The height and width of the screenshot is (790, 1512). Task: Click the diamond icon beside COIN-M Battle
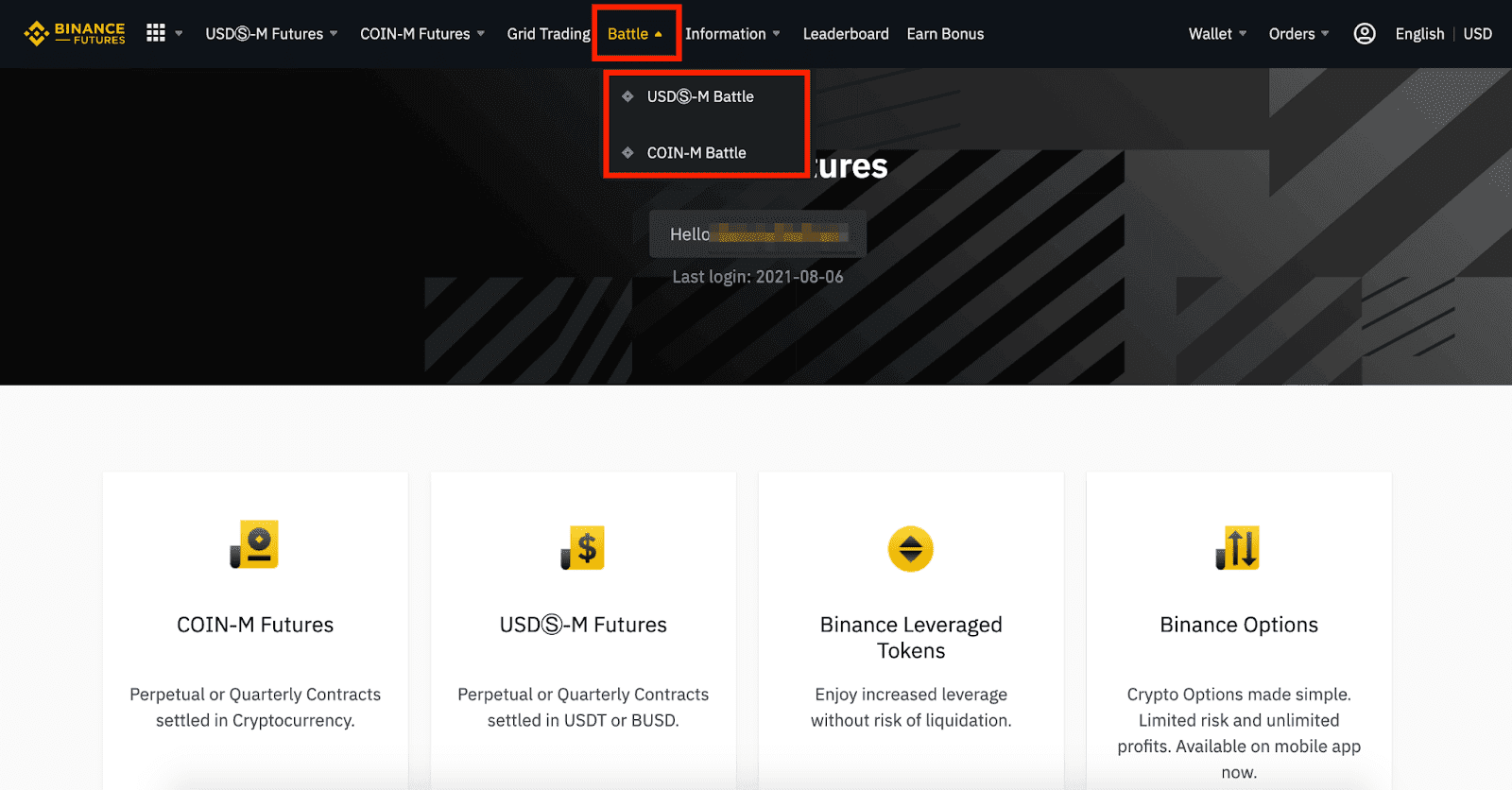click(x=627, y=153)
